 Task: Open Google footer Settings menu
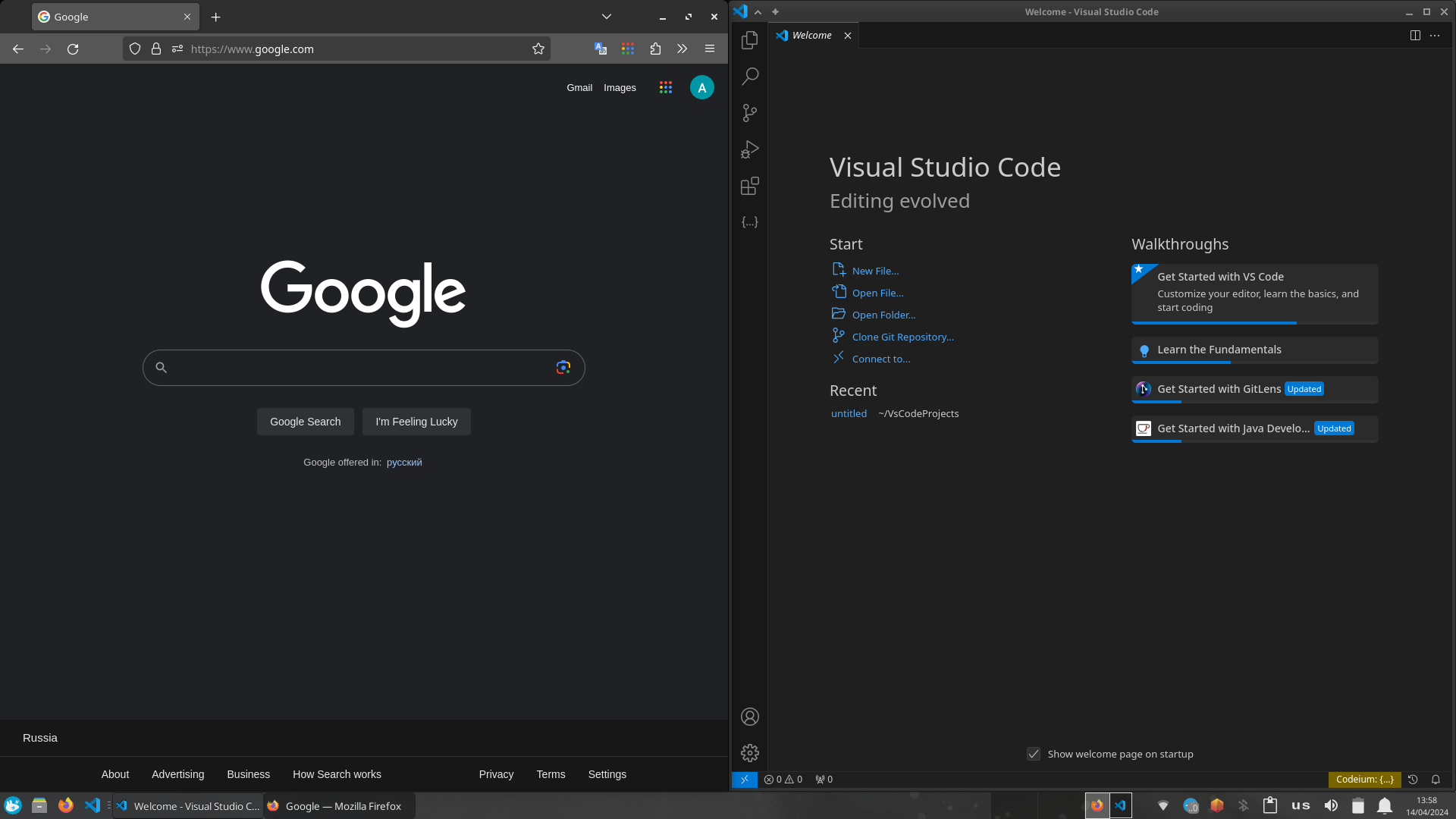(607, 774)
